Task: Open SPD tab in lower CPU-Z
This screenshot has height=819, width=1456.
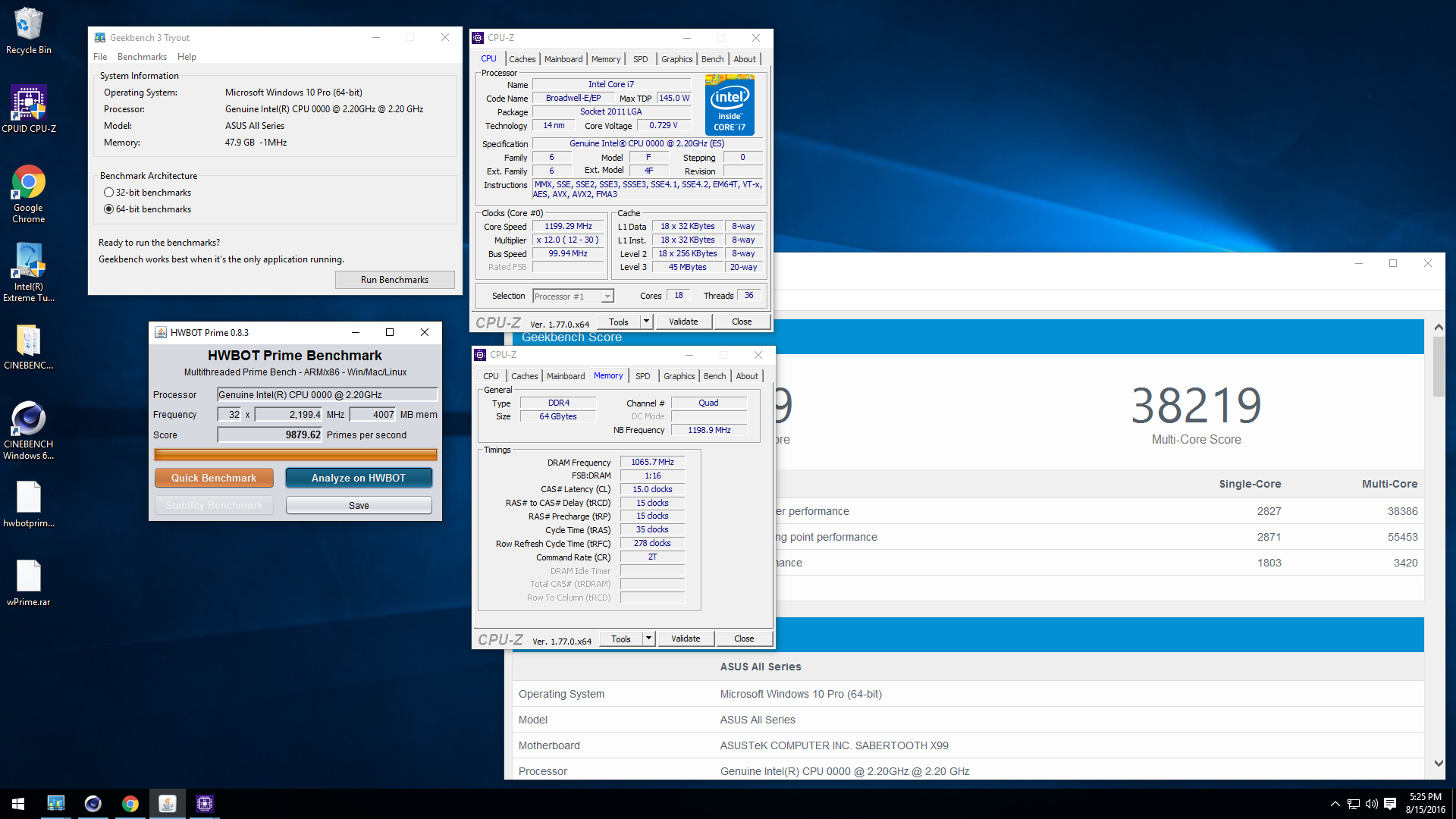Action: pyautogui.click(x=643, y=376)
